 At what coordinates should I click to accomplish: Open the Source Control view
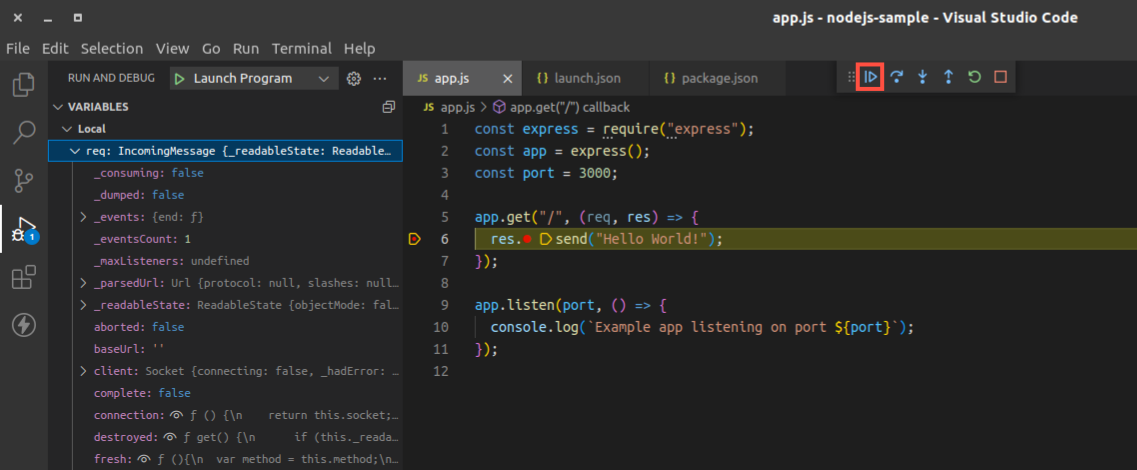(23, 181)
